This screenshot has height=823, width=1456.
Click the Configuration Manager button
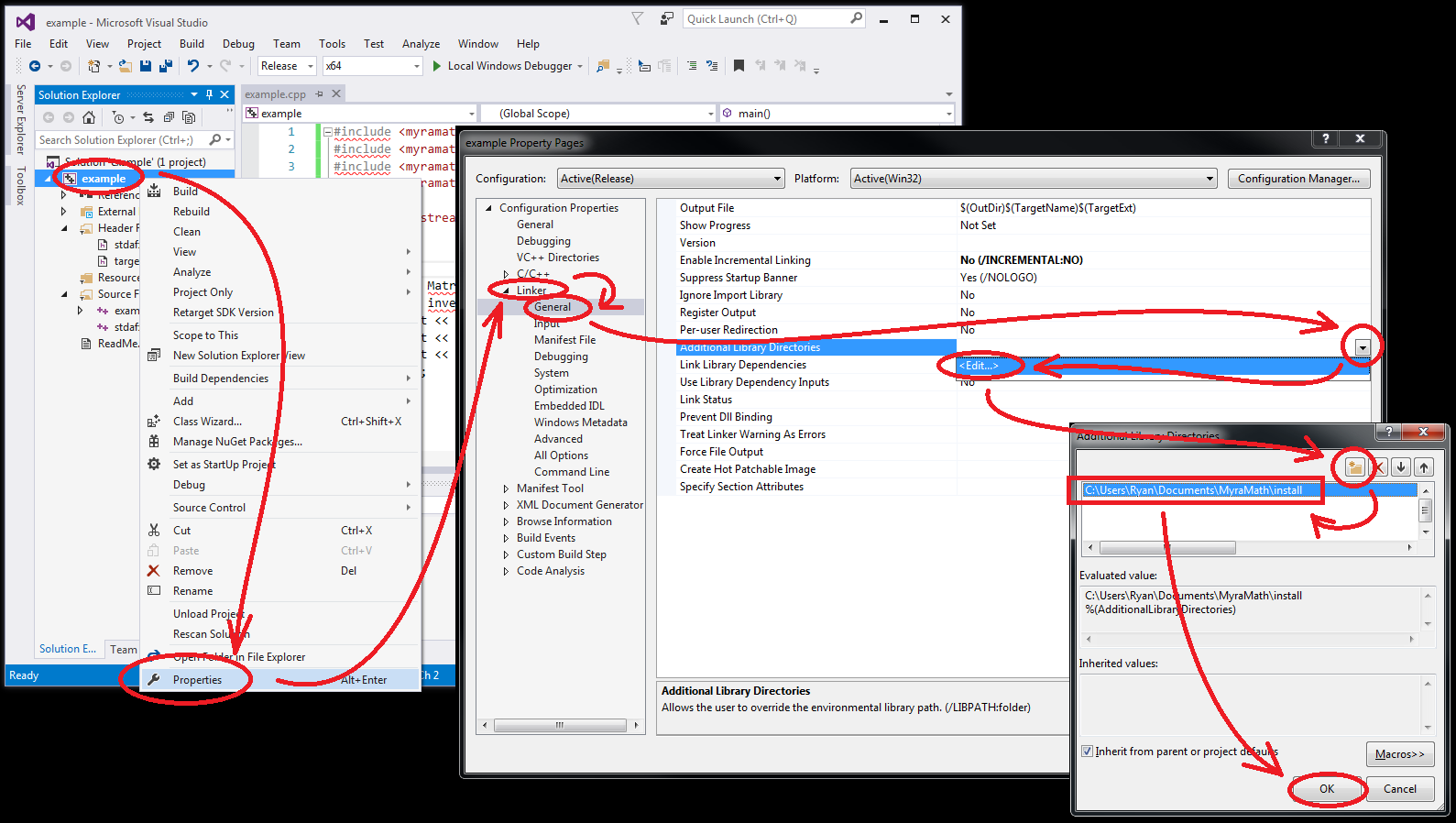[1298, 179]
